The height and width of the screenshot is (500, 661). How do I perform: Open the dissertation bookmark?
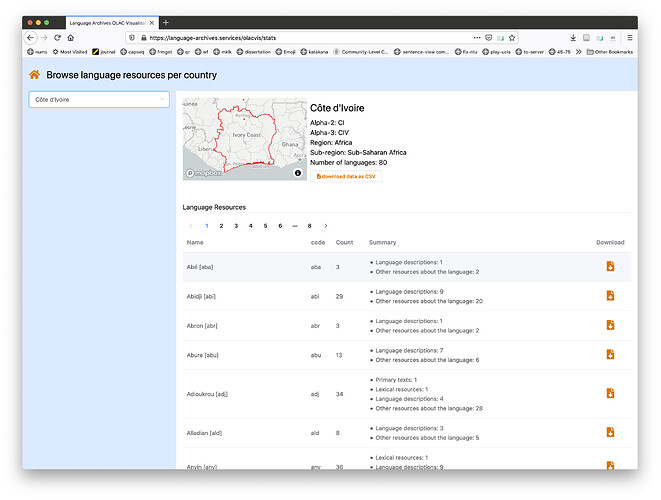254,52
